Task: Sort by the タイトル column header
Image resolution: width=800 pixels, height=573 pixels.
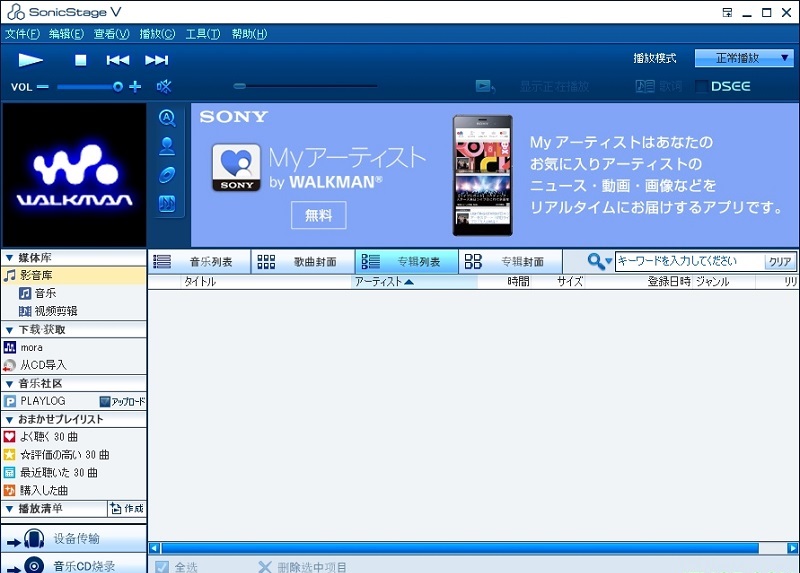Action: click(x=266, y=282)
